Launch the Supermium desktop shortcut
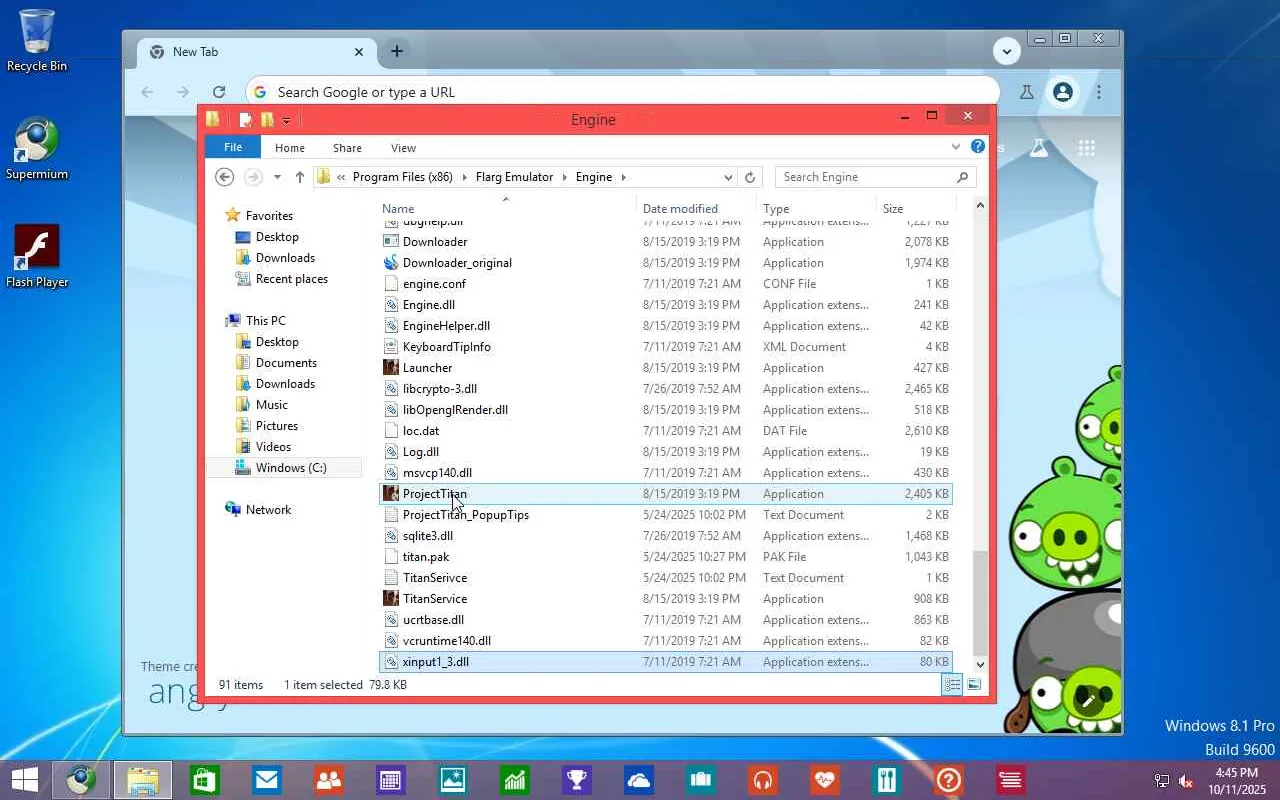Image resolution: width=1280 pixels, height=800 pixels. (x=37, y=149)
